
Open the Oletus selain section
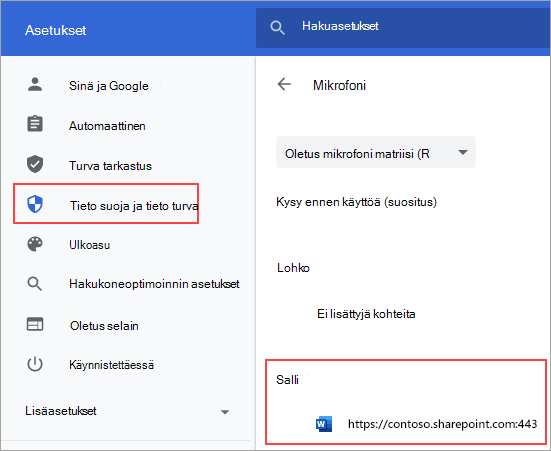tap(104, 326)
